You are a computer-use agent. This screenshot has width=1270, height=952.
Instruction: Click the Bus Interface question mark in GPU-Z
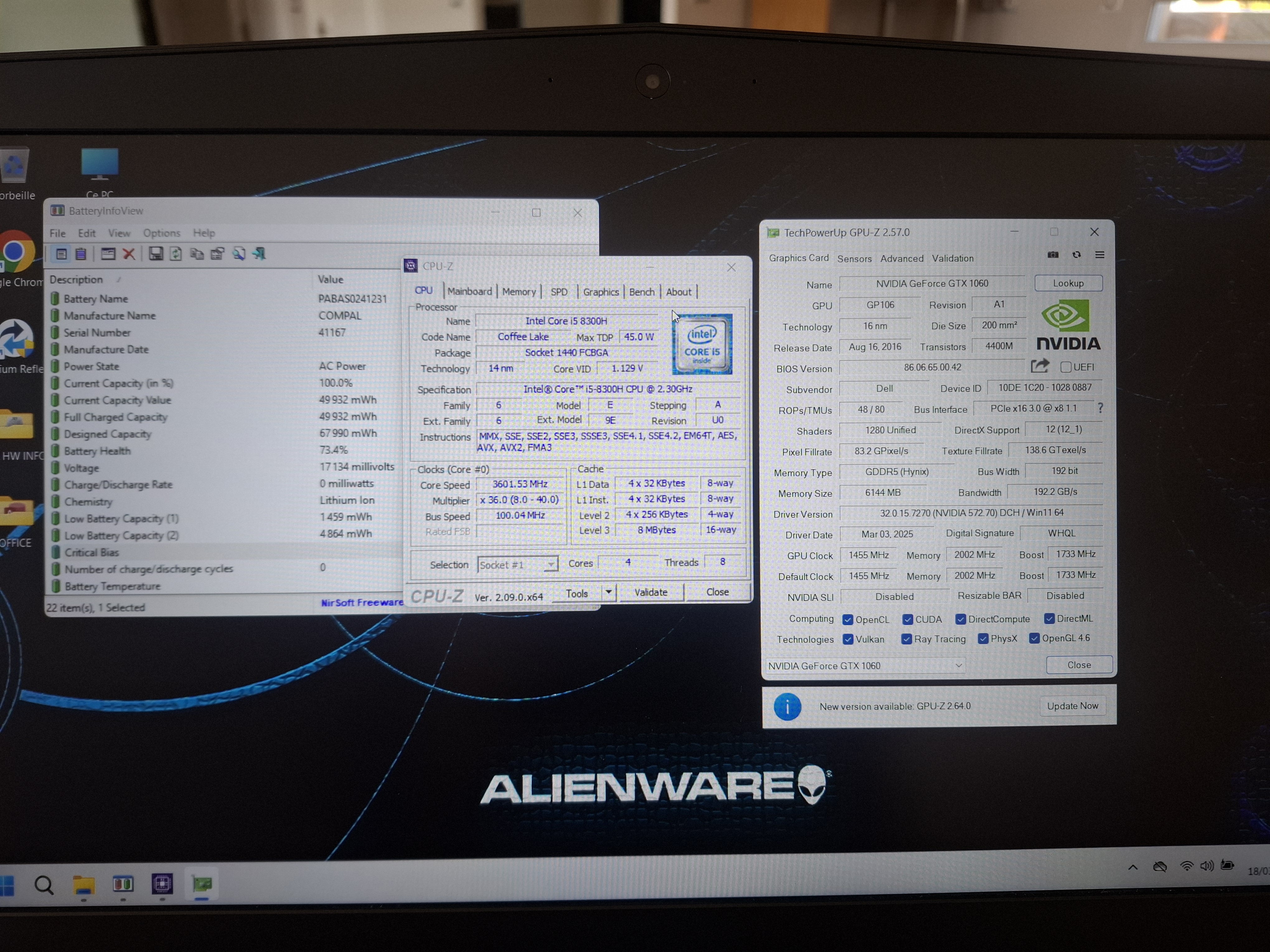tap(1100, 408)
